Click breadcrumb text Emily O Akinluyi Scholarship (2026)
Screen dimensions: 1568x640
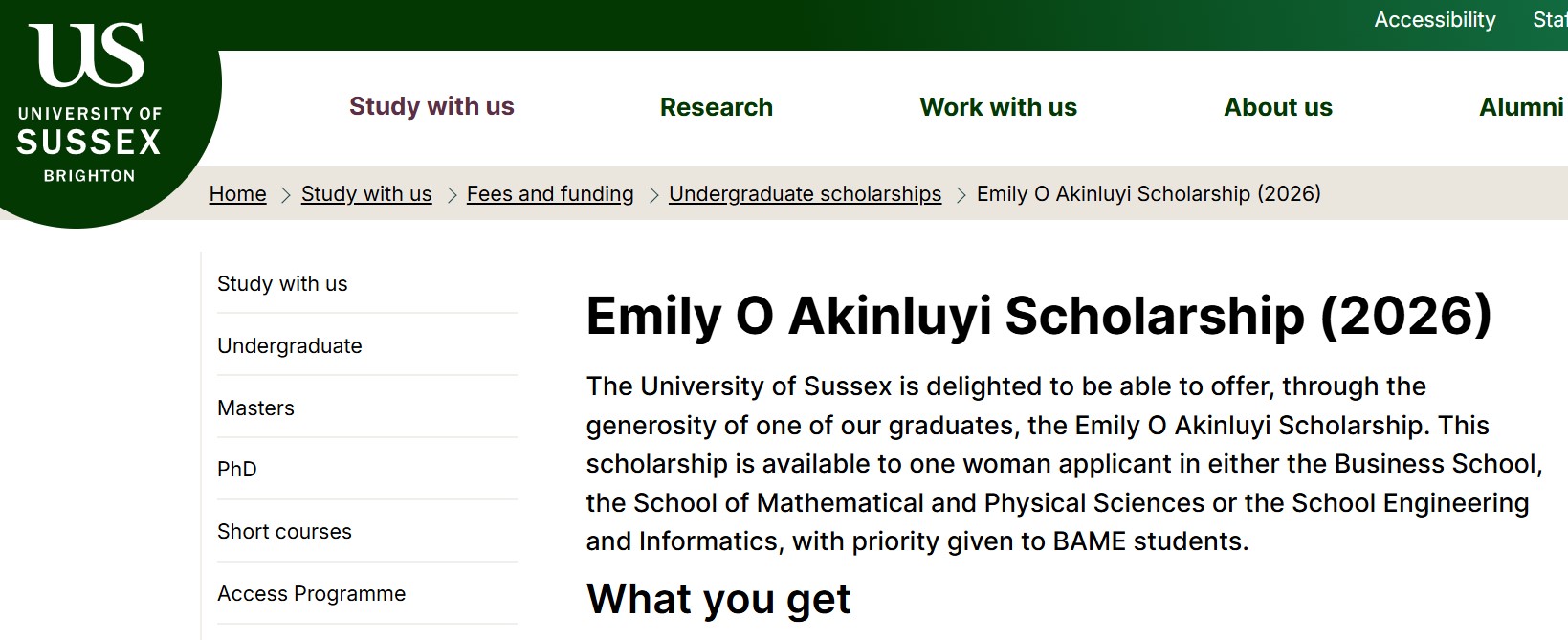coord(1149,194)
